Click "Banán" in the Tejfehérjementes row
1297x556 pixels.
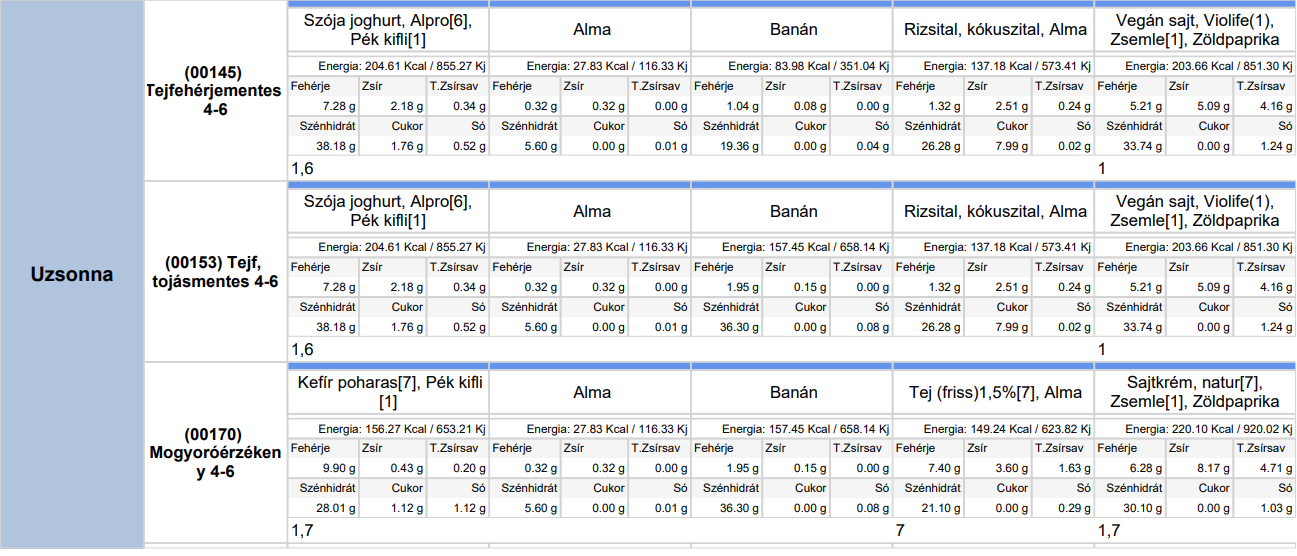791,30
